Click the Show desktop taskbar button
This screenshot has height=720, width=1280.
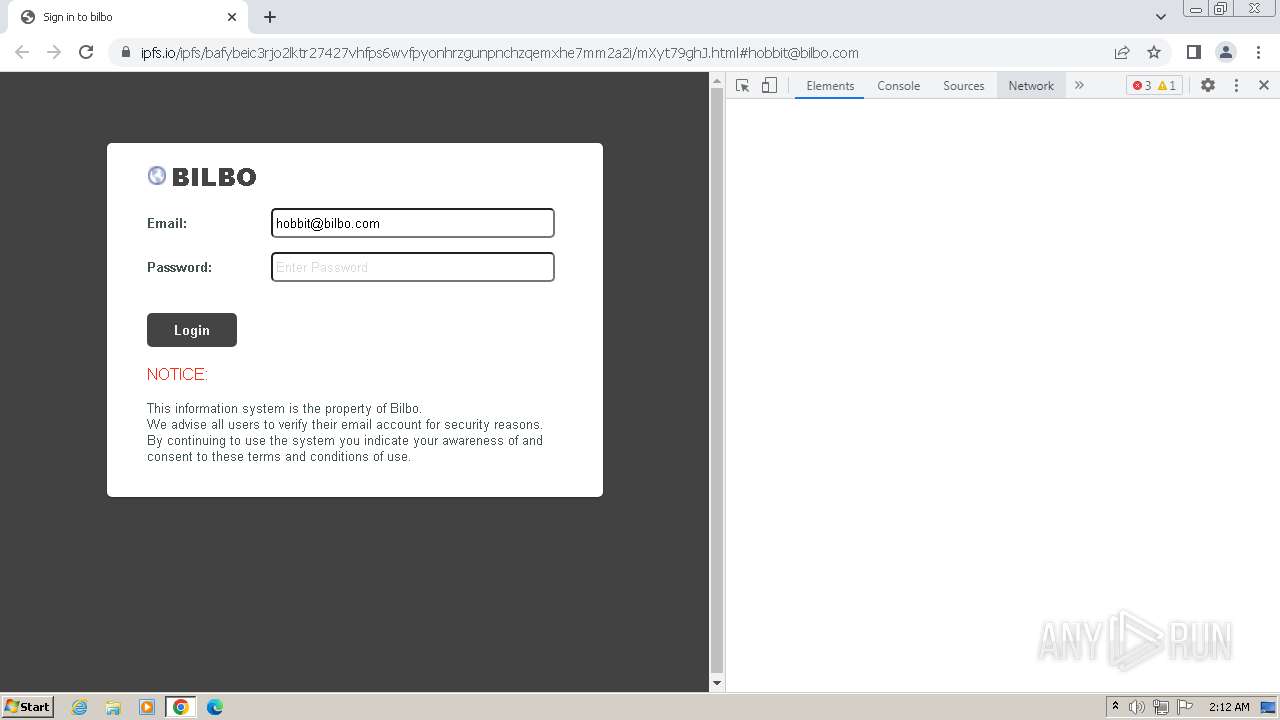[1268, 707]
